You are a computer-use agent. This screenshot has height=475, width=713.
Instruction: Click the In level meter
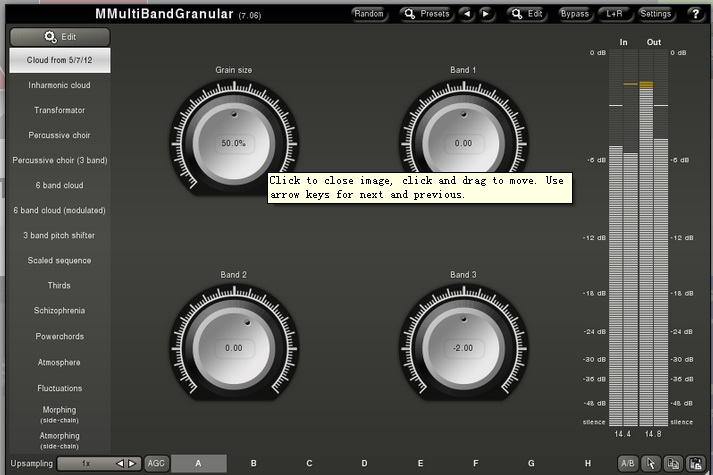click(x=623, y=238)
